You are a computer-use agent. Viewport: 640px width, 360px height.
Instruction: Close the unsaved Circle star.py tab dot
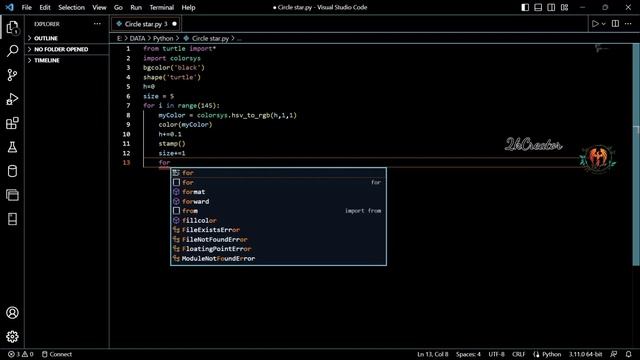click(x=174, y=24)
